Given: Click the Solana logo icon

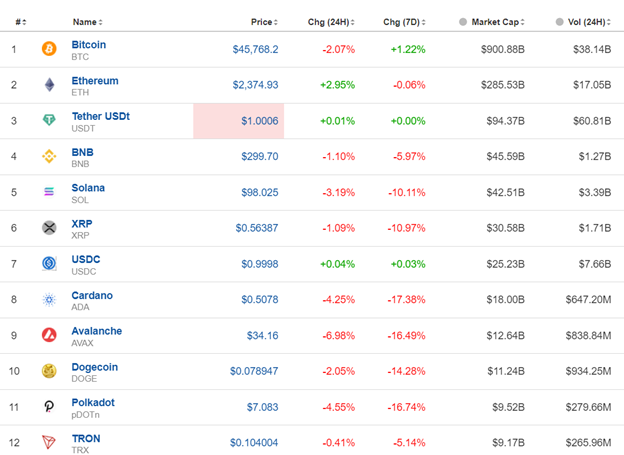Looking at the screenshot, I should click(x=49, y=192).
